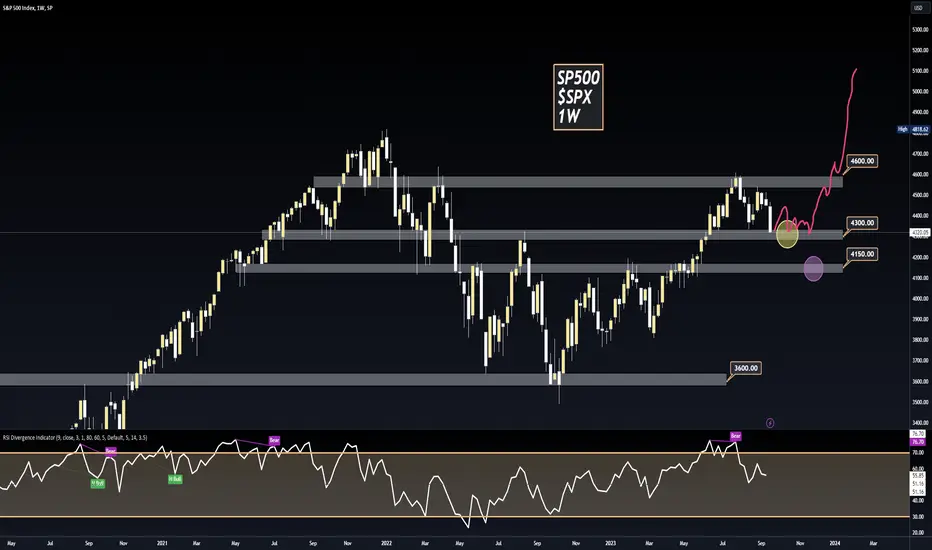Click the lightning bolt event icon

pyautogui.click(x=770, y=423)
